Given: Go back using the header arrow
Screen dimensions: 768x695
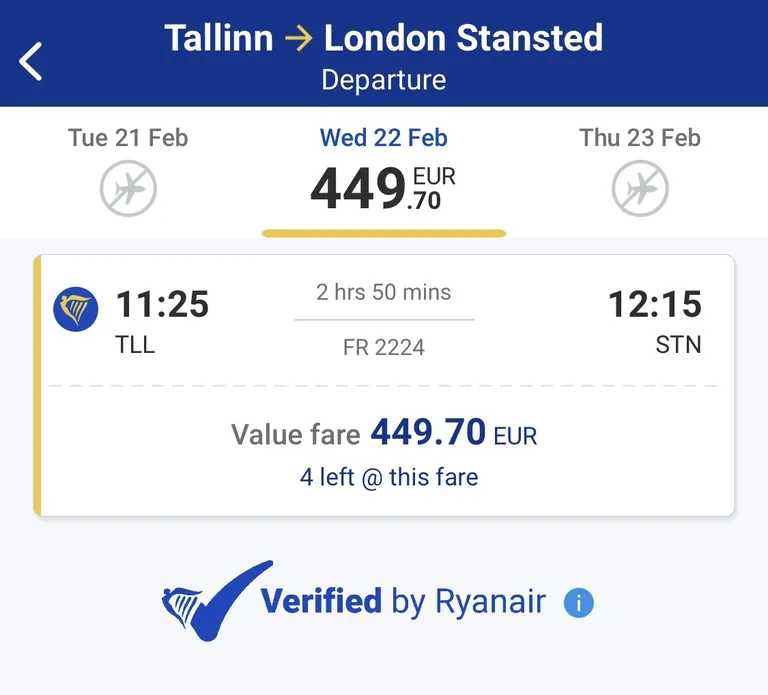Looking at the screenshot, I should coord(30,61).
